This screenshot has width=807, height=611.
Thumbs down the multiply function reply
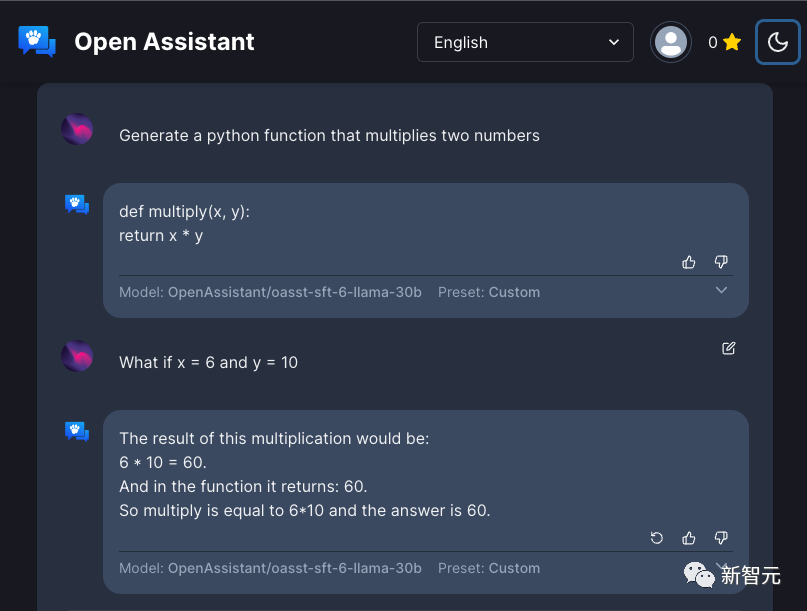tap(721, 262)
